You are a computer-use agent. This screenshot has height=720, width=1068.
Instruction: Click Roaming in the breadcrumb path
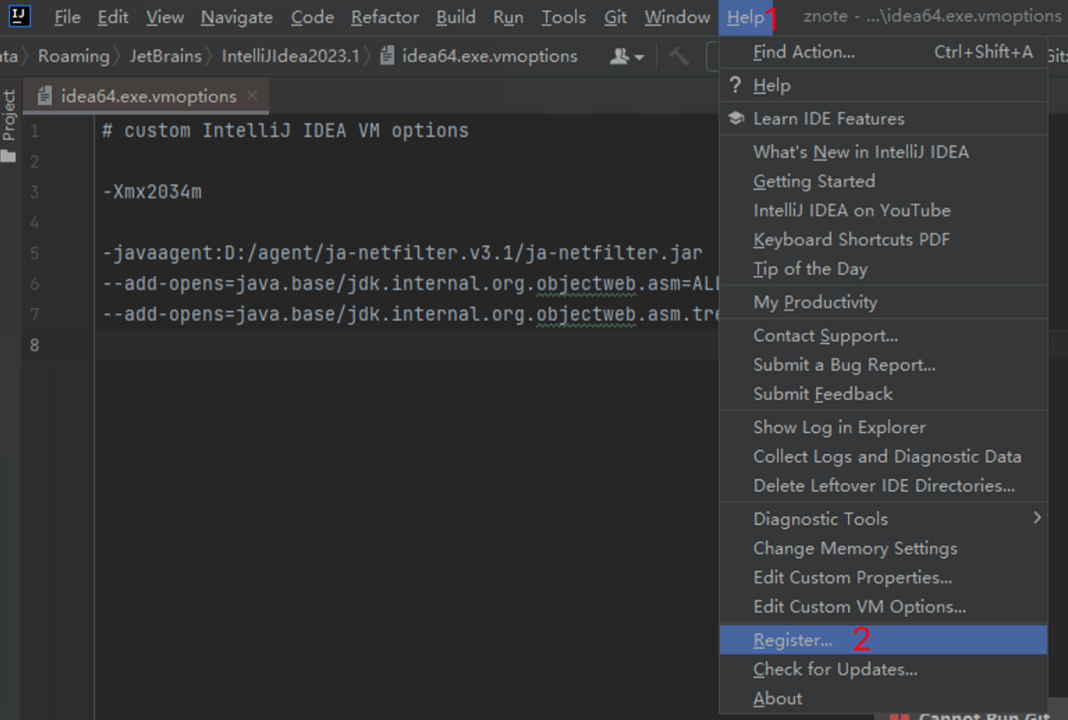(74, 56)
